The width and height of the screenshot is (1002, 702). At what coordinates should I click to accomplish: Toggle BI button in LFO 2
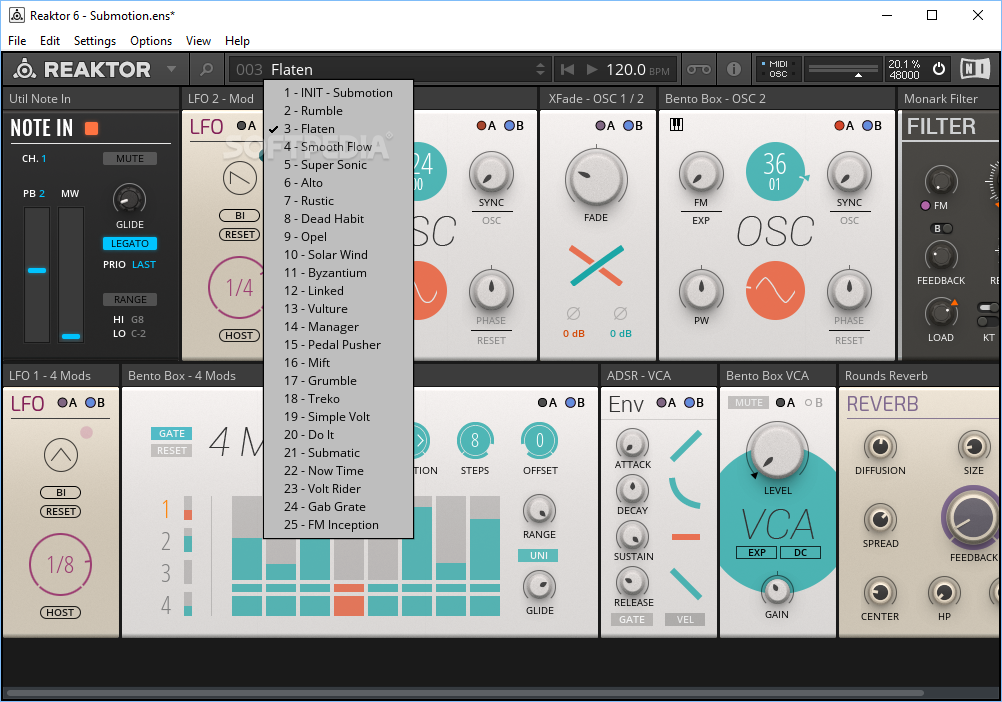[x=240, y=216]
